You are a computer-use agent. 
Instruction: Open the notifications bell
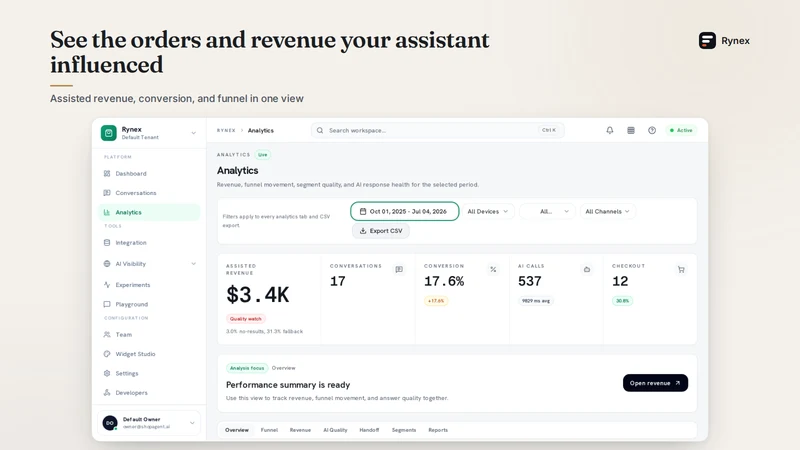610,131
